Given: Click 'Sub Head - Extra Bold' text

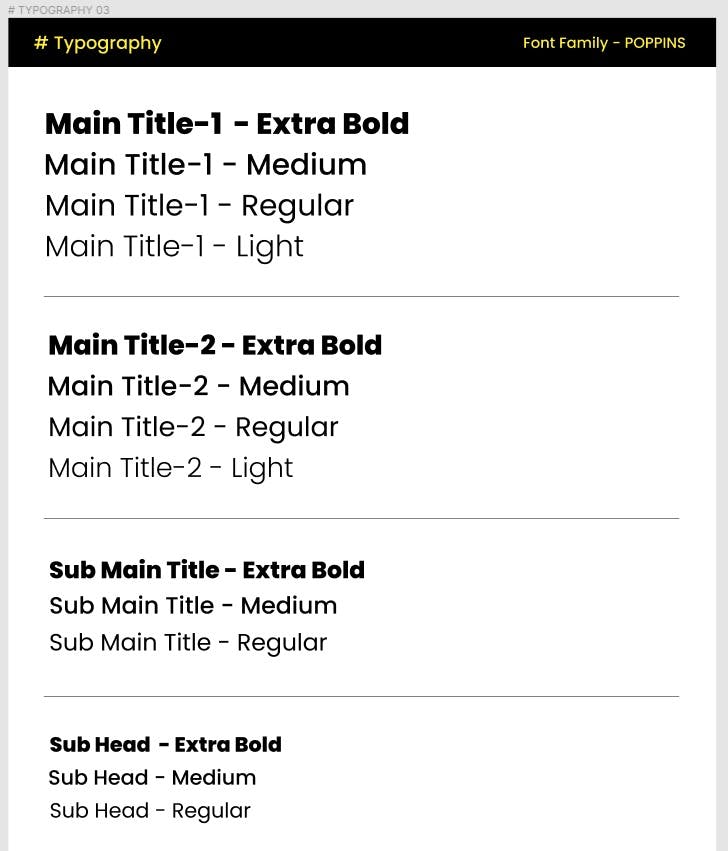Looking at the screenshot, I should 166,745.
